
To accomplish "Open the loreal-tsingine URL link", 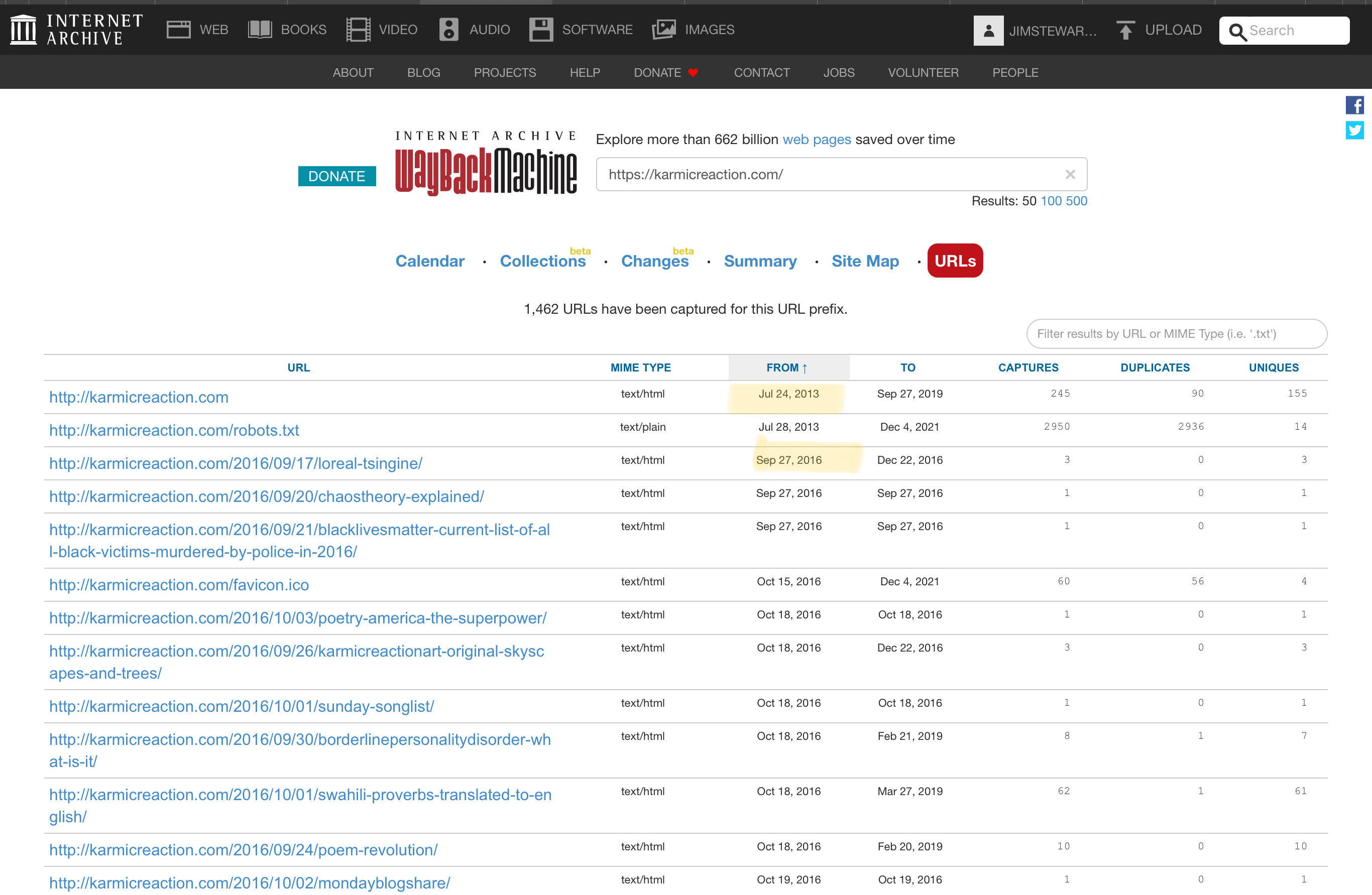I will tap(236, 463).
